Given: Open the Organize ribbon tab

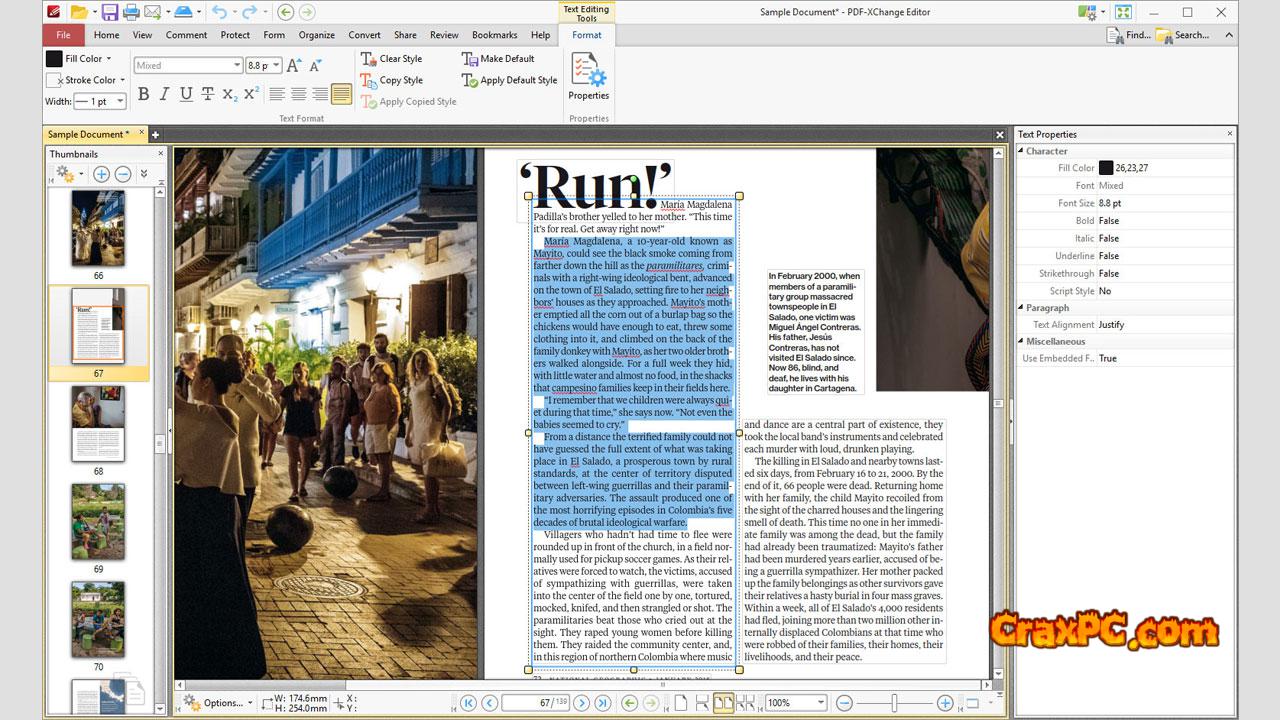Looking at the screenshot, I should (x=316, y=35).
